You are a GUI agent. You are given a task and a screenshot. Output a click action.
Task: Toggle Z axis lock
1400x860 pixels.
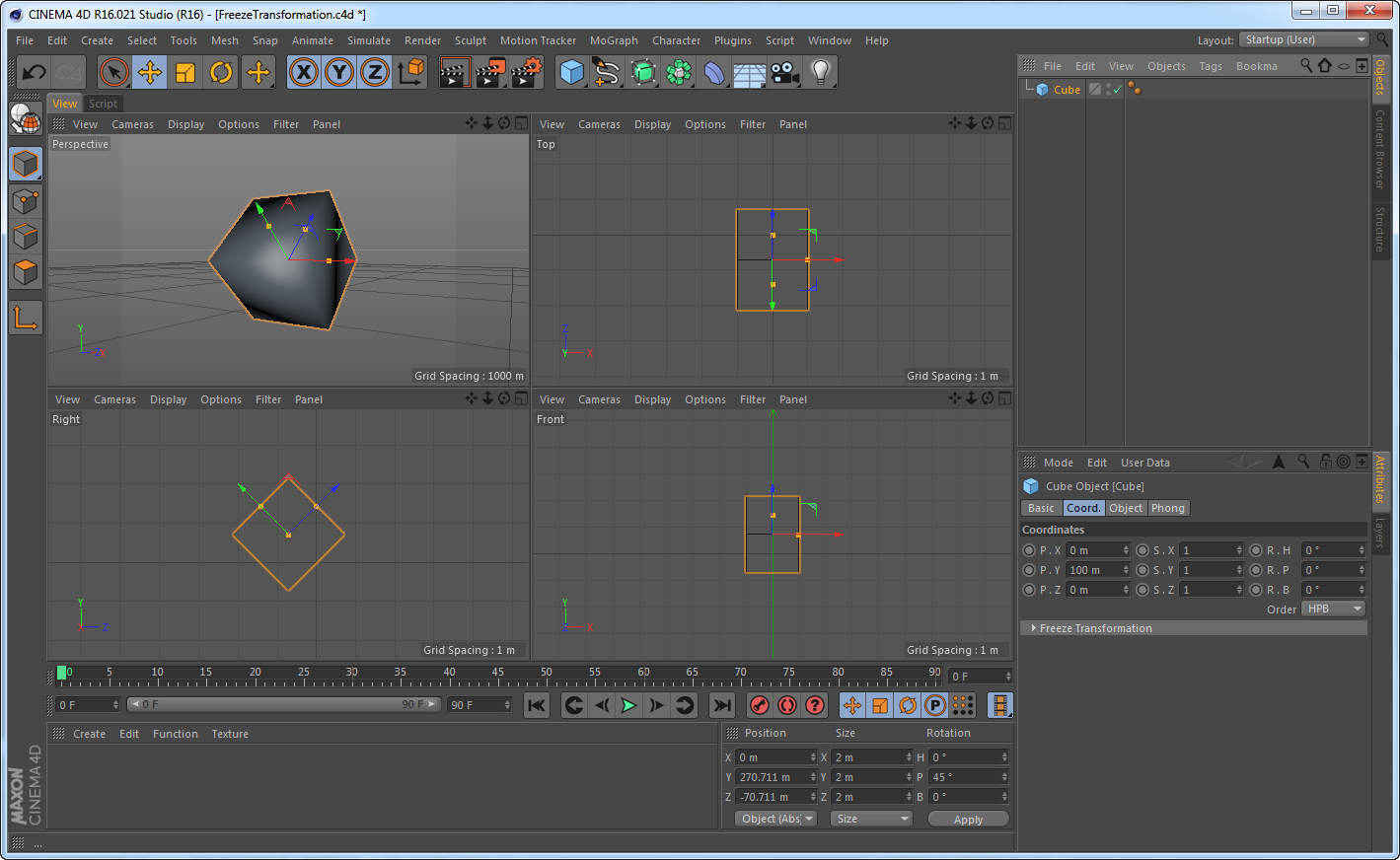[x=375, y=72]
